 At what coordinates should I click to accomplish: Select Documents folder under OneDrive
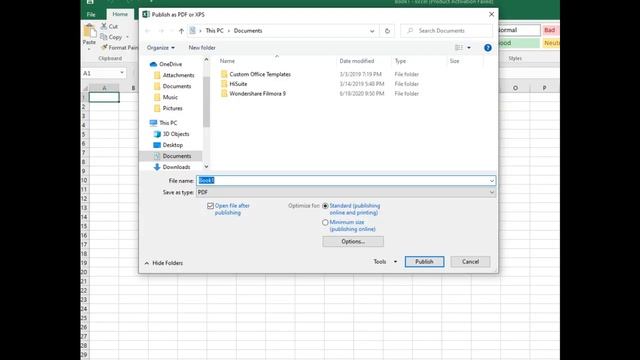173,86
